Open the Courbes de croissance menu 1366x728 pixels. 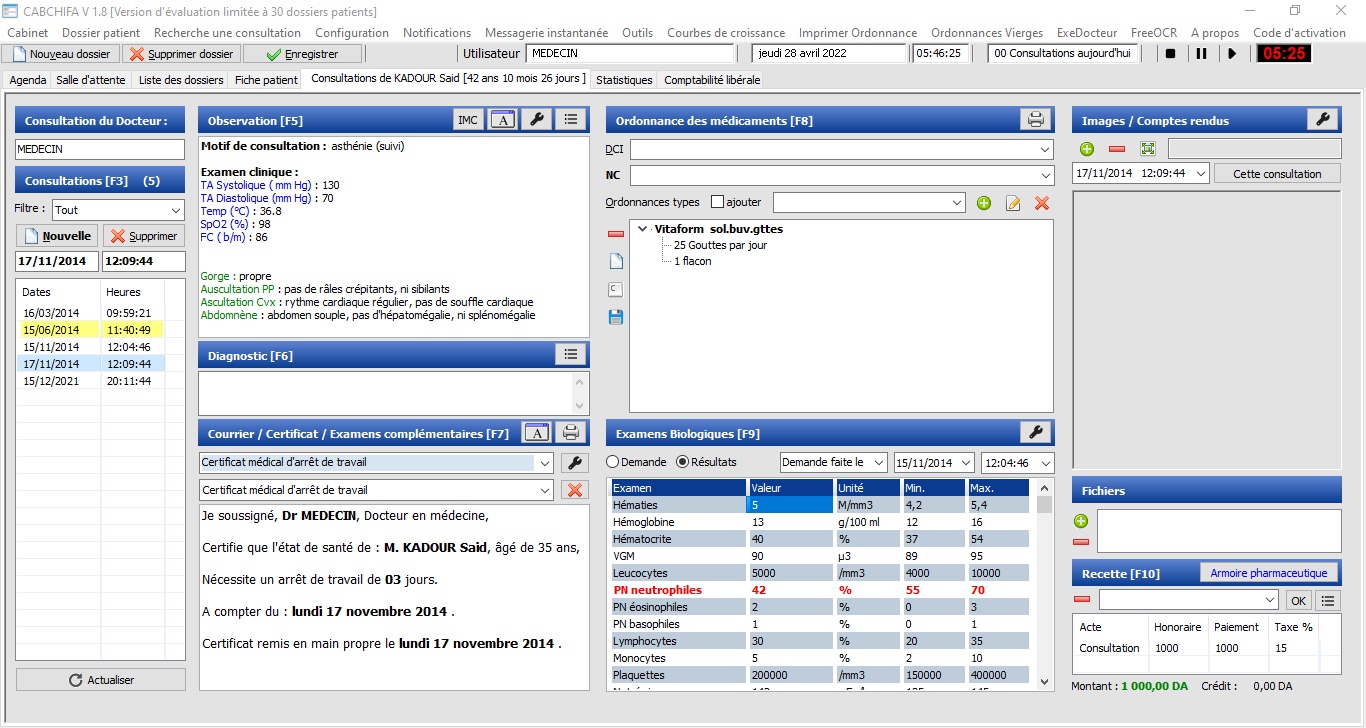click(726, 33)
